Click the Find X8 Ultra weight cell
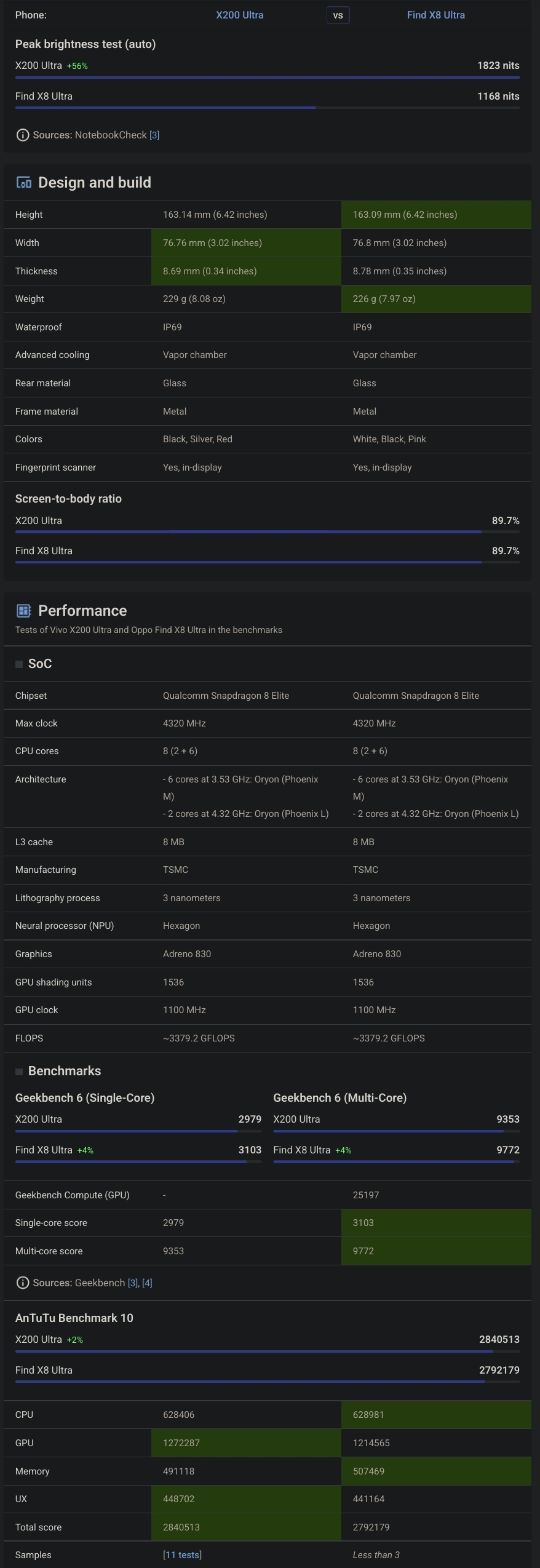Viewport: 540px width, 1568px height. click(436, 299)
